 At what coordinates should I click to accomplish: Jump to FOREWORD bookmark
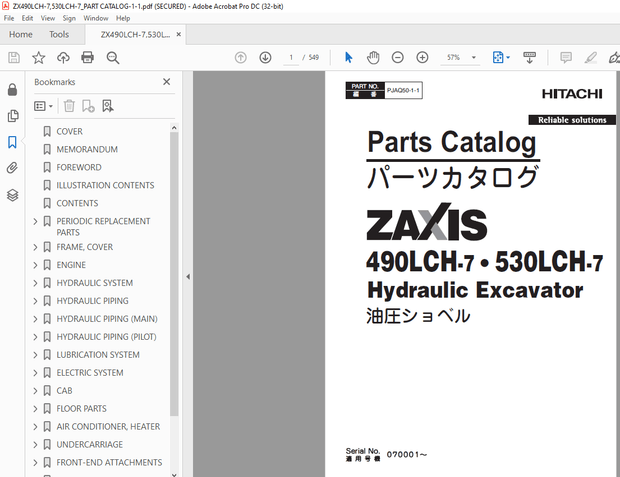click(79, 167)
